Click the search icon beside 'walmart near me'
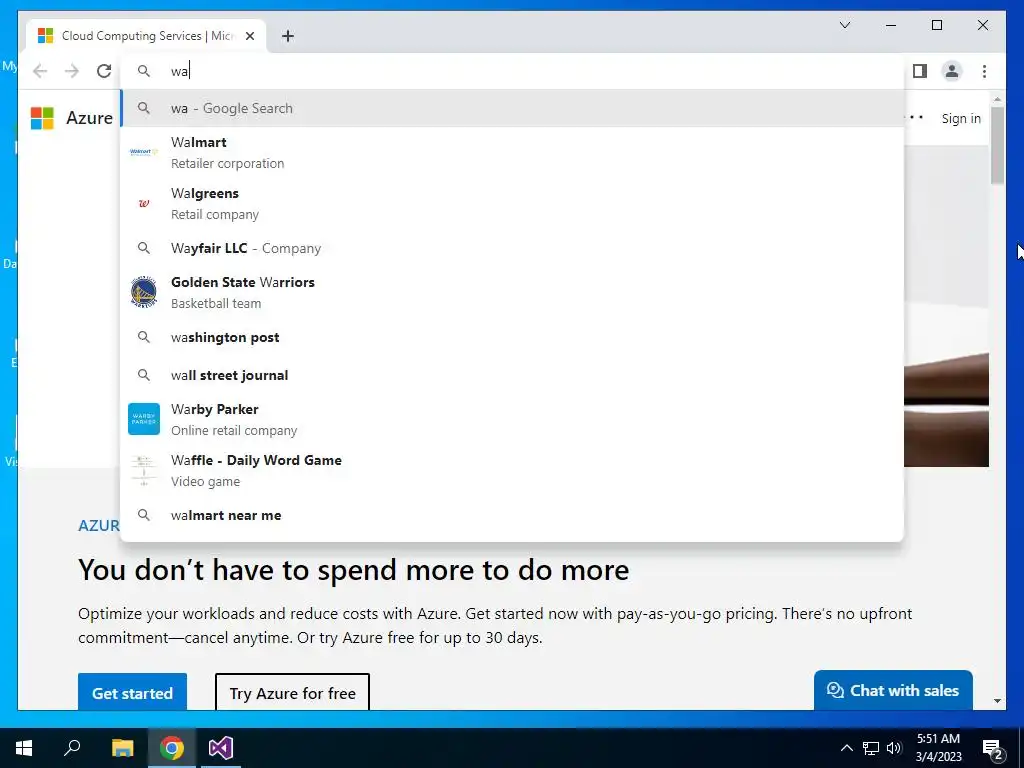 pos(144,515)
